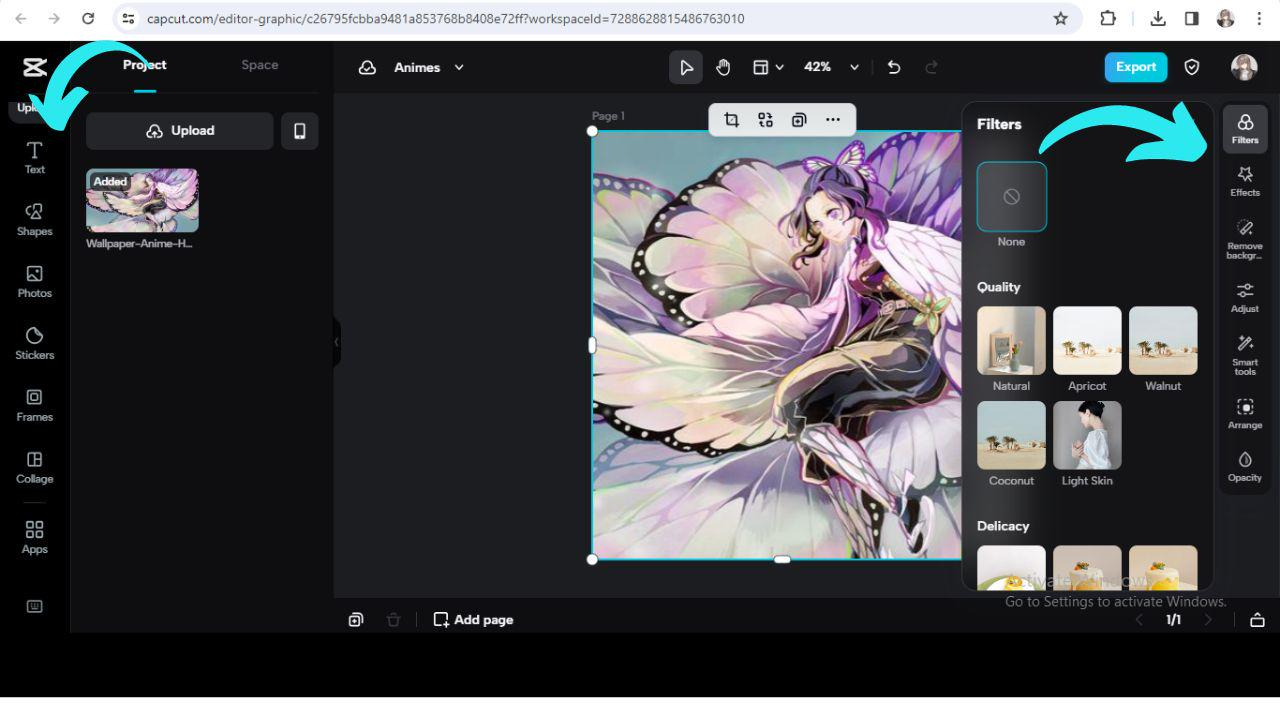Open the Shapes panel
1280x720 pixels.
click(34, 219)
